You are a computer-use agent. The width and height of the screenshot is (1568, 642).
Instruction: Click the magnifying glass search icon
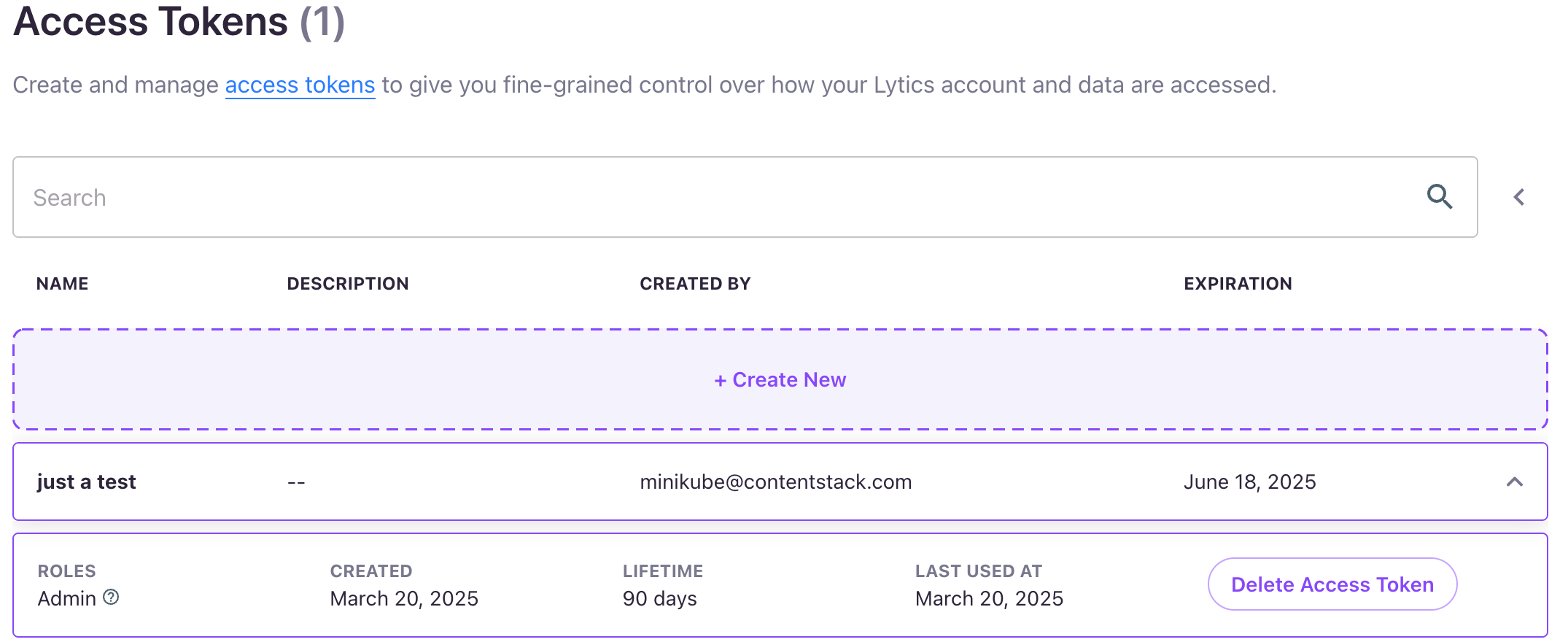coord(1439,197)
